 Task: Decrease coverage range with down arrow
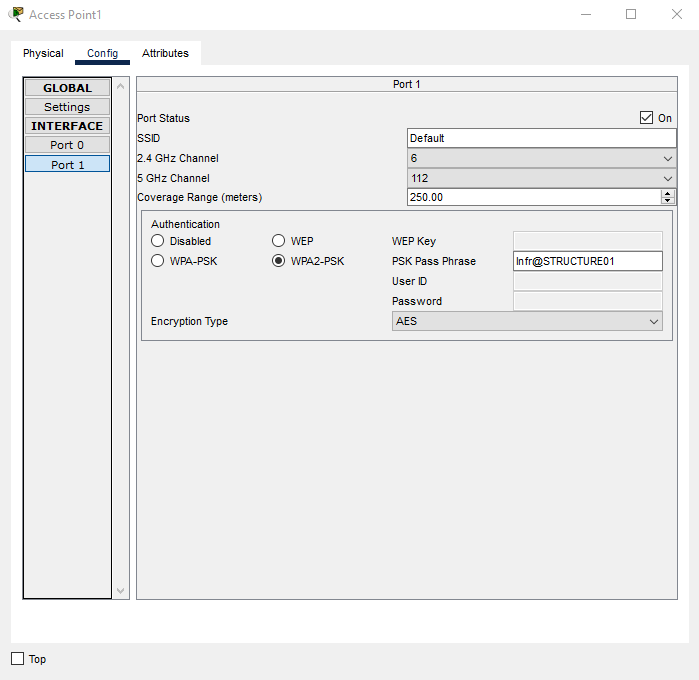click(667, 201)
